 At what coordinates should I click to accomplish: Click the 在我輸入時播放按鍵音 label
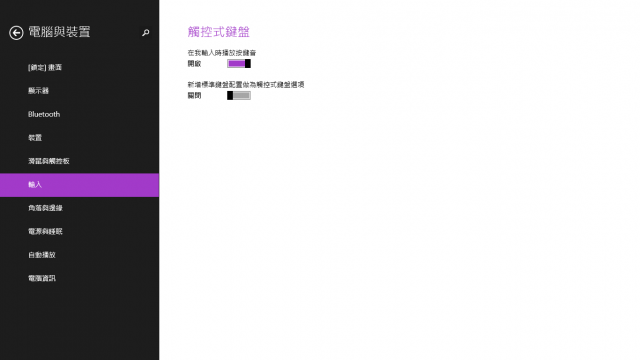coord(222,53)
